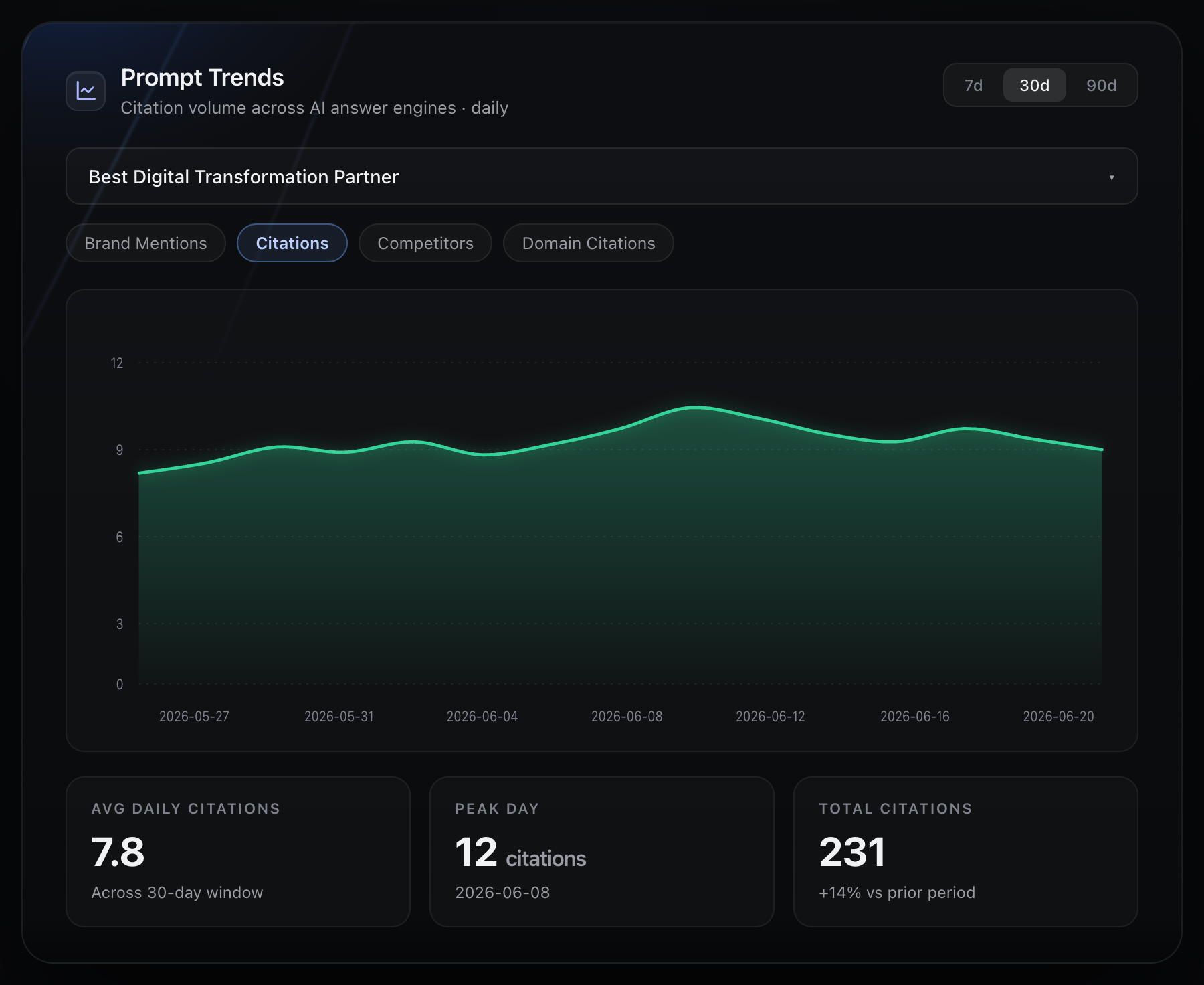Click the peak day date 2026-06-08
The width and height of the screenshot is (1204, 985).
tap(502, 893)
